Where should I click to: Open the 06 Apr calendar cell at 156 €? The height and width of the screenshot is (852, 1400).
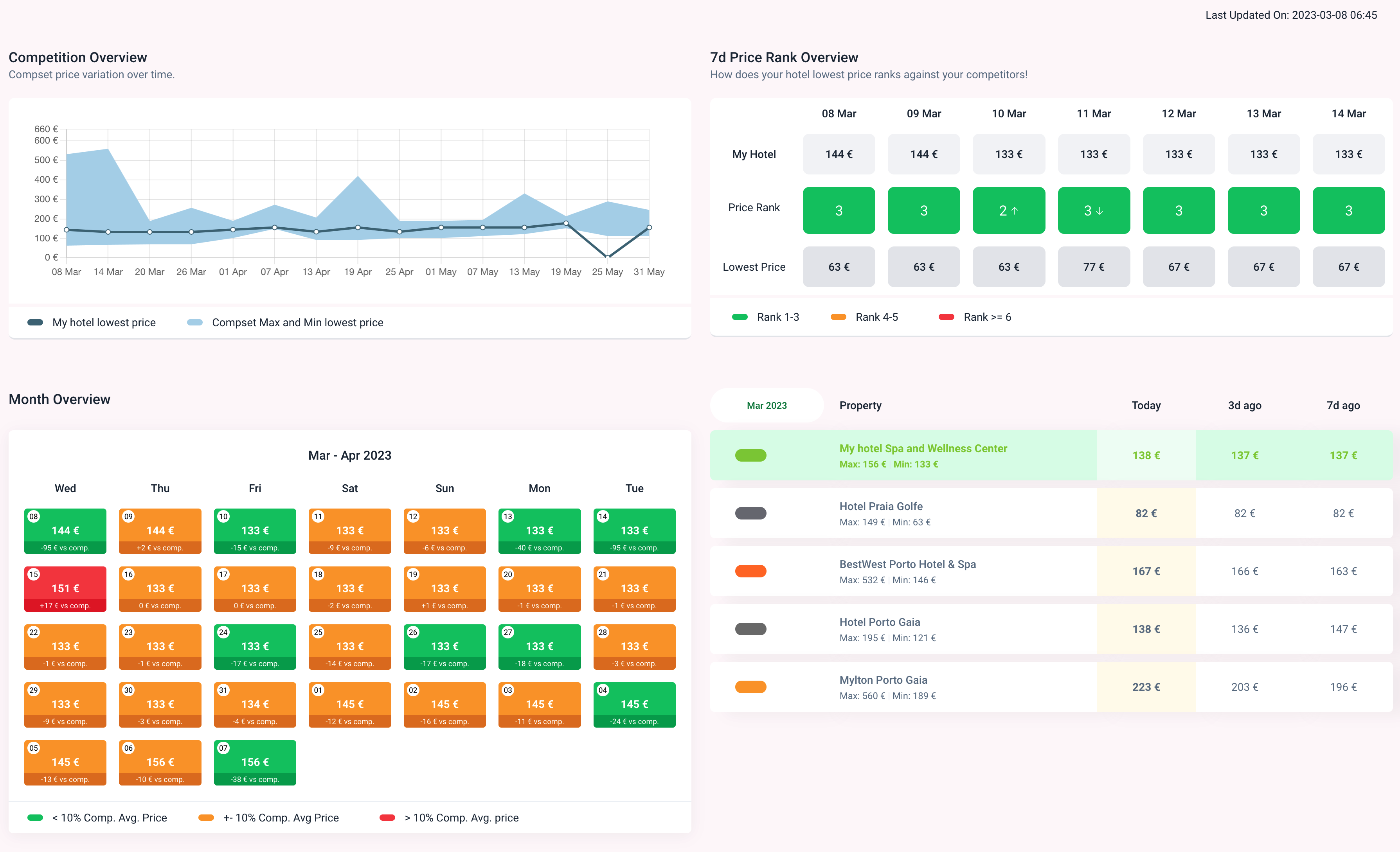click(x=160, y=763)
